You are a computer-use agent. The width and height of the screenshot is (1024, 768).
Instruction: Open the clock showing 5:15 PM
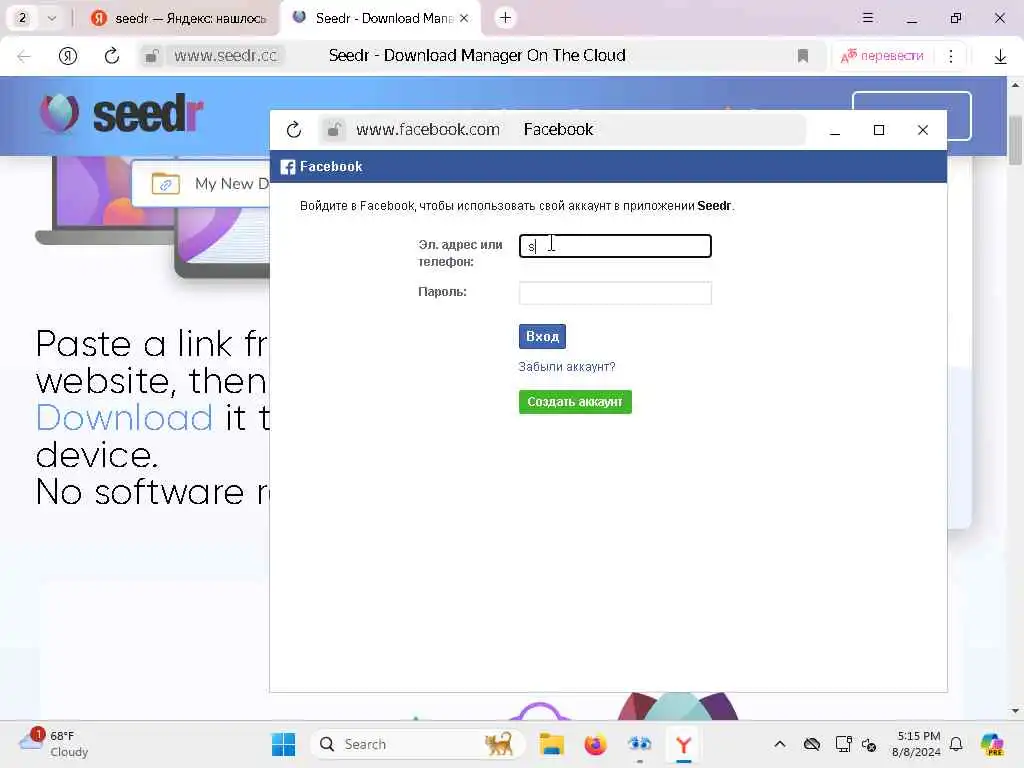pyautogui.click(x=916, y=744)
